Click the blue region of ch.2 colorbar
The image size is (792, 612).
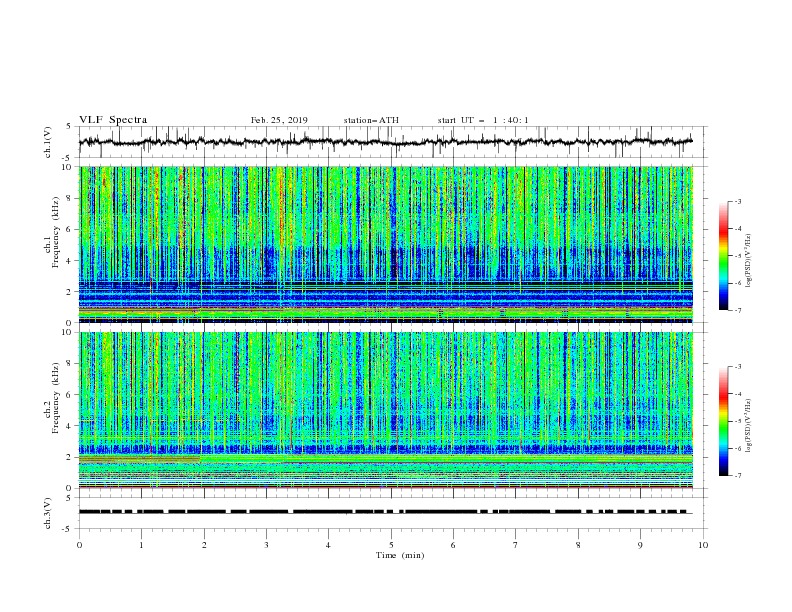coord(723,457)
